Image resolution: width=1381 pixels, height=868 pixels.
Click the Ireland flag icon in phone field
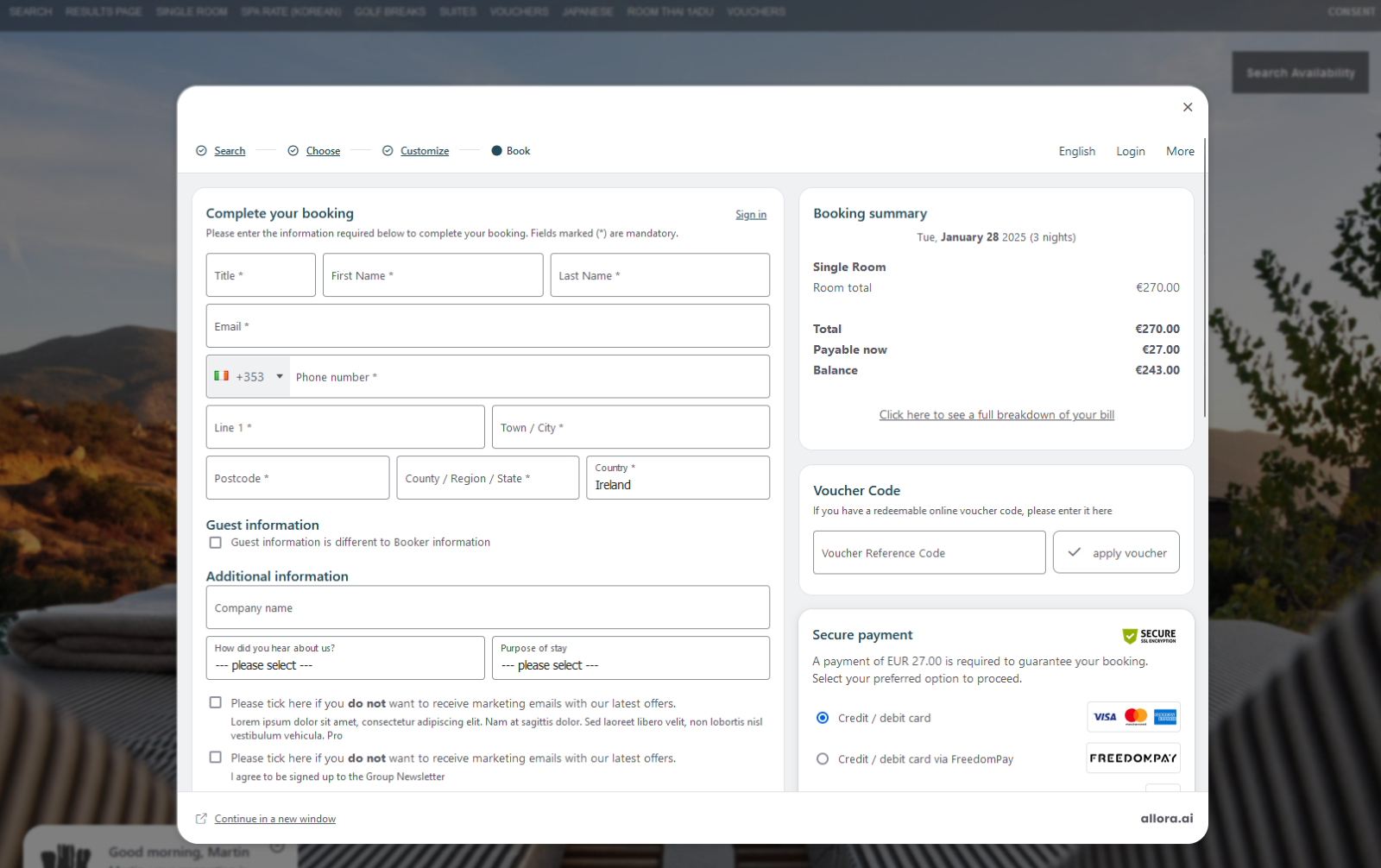222,376
